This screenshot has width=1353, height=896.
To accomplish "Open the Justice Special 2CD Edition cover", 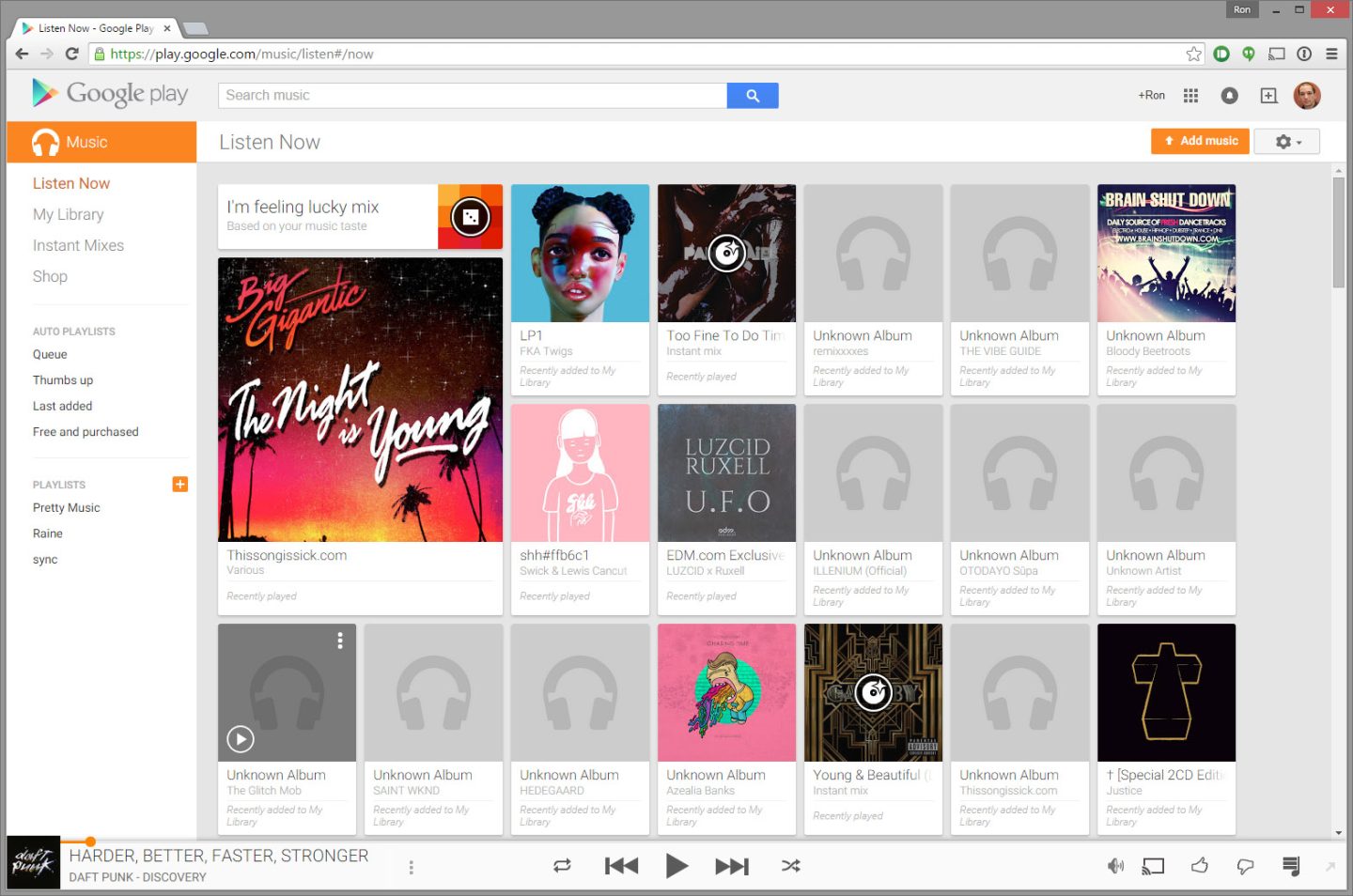I will point(1166,692).
